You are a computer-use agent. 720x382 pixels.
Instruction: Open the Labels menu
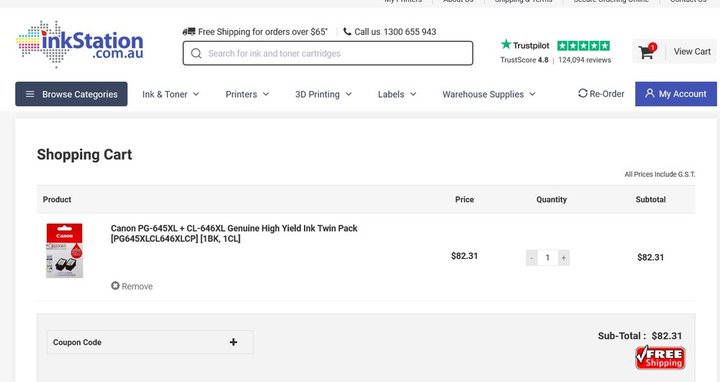[x=397, y=94]
